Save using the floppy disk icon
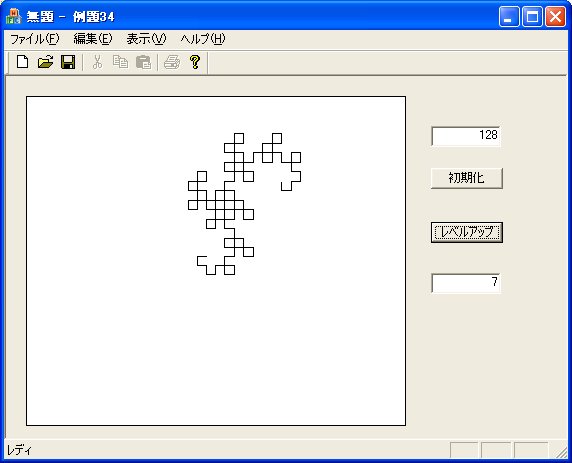 pyautogui.click(x=68, y=62)
